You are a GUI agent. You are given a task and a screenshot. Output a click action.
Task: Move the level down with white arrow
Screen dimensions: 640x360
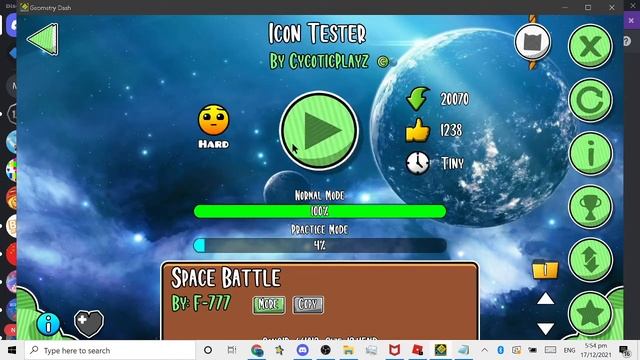click(545, 329)
